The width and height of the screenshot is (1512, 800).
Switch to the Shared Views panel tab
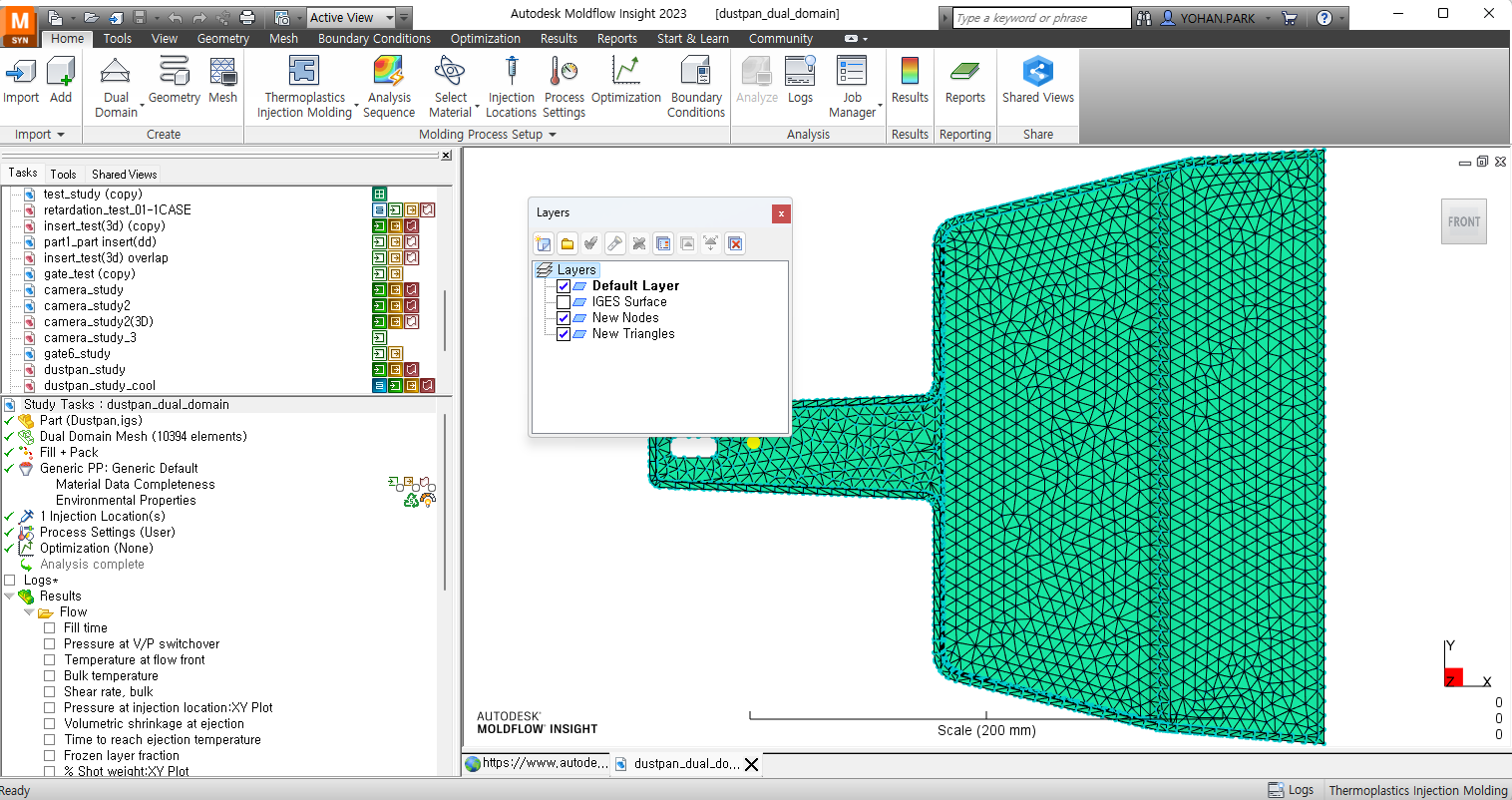124,174
